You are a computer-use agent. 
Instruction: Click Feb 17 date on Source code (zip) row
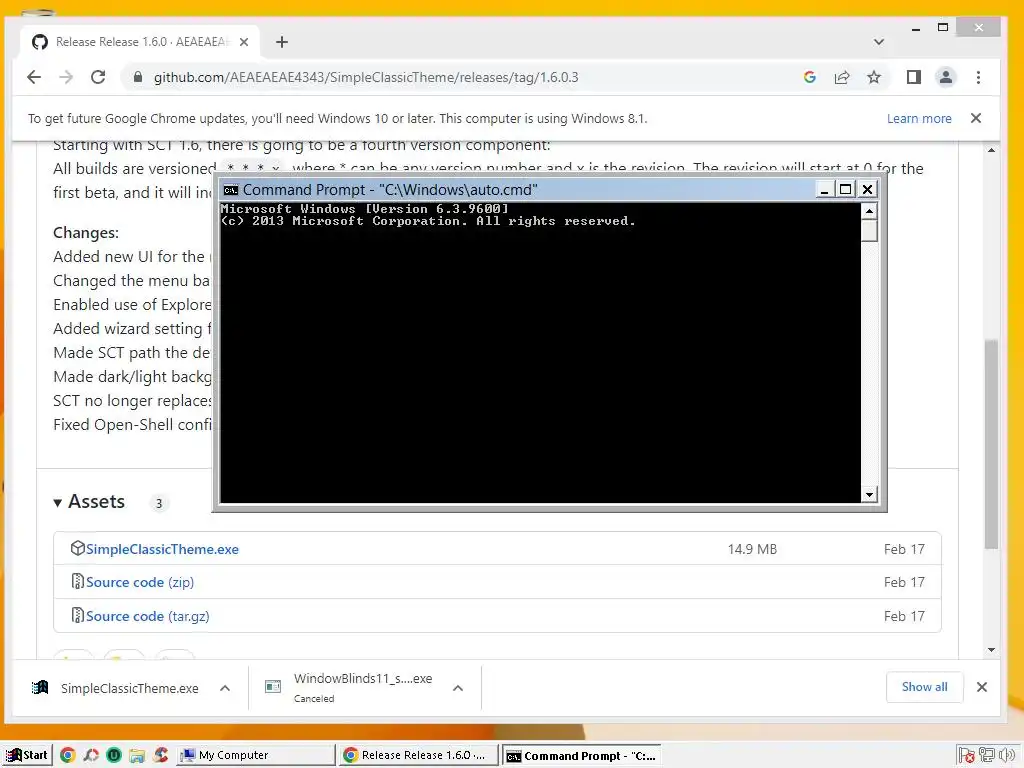pyautogui.click(x=904, y=582)
